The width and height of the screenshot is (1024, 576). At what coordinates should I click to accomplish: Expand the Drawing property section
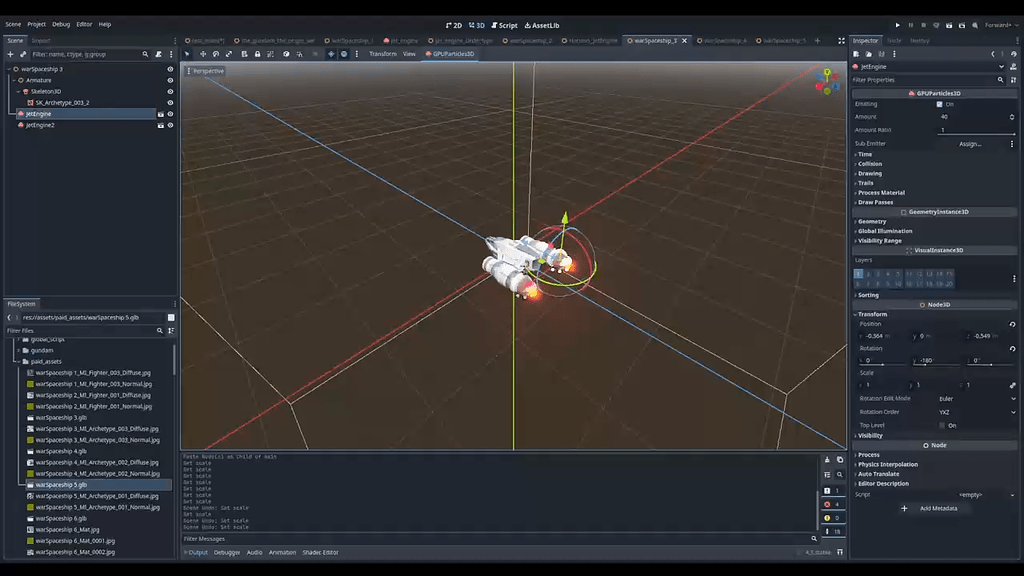coord(869,174)
